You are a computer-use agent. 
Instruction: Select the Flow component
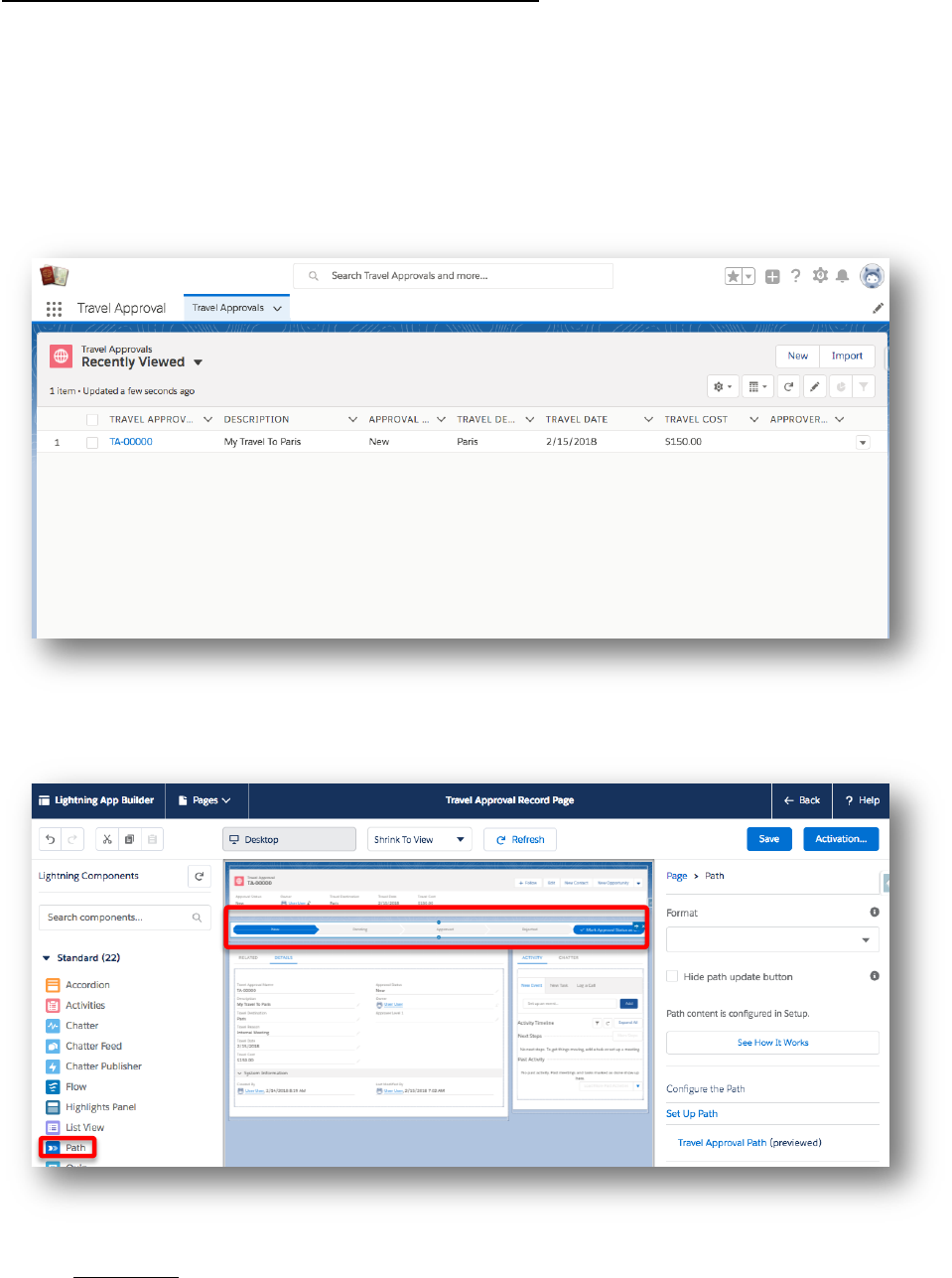click(68, 1086)
